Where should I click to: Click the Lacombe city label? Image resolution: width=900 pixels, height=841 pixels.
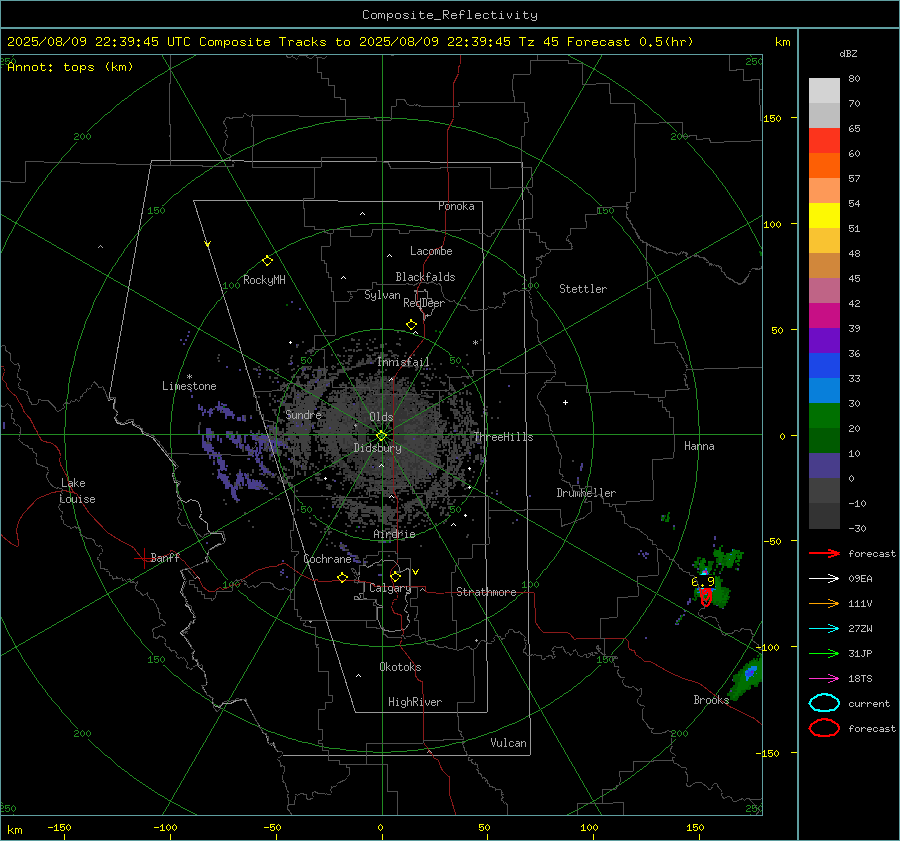(431, 251)
